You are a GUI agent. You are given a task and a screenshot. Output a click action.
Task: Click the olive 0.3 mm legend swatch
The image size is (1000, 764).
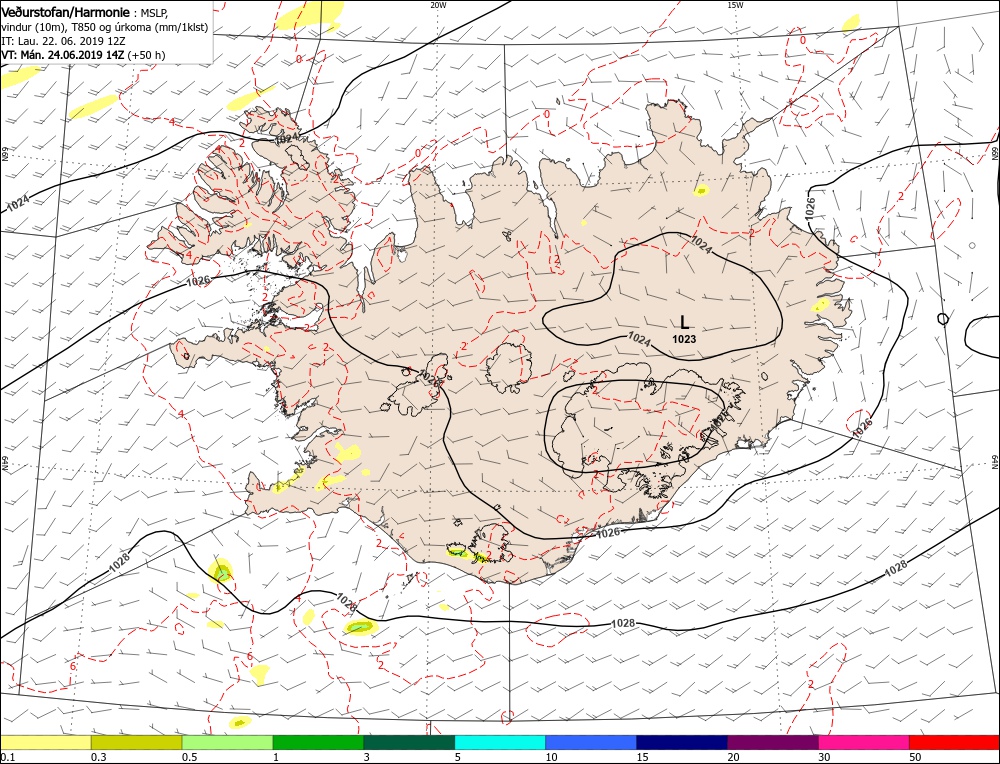point(136,742)
